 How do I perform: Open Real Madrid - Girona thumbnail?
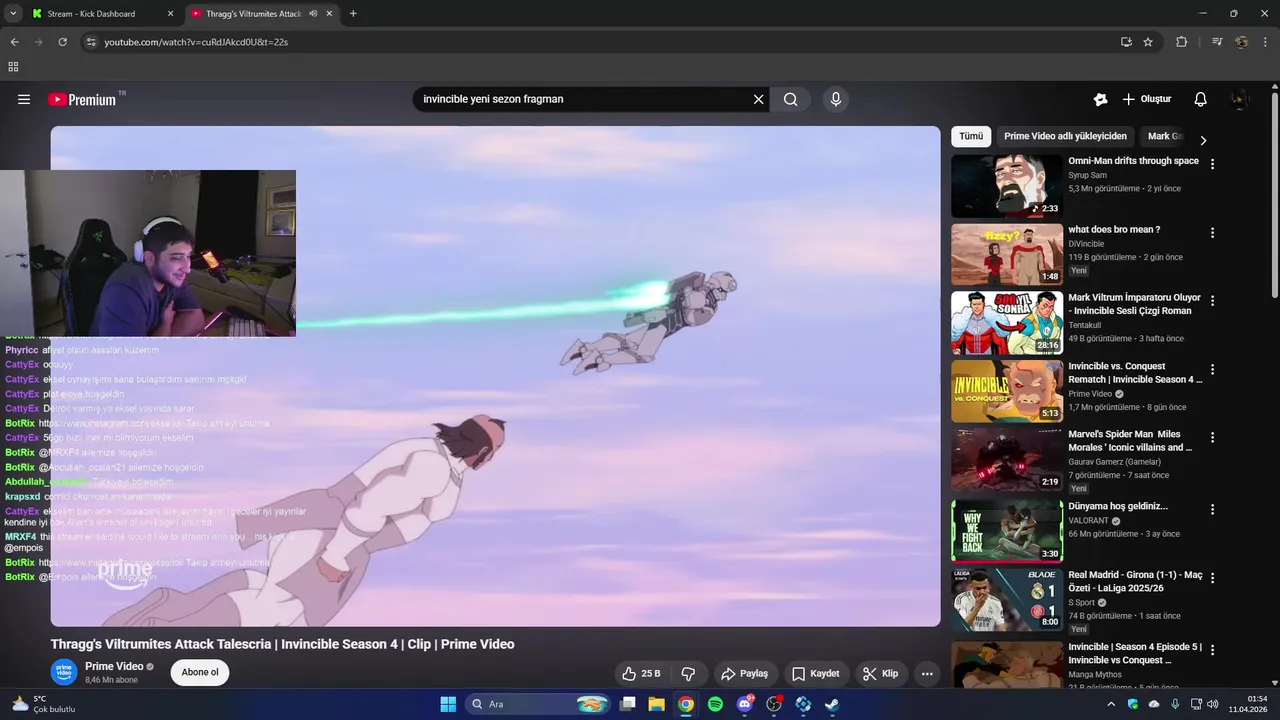(x=1007, y=599)
